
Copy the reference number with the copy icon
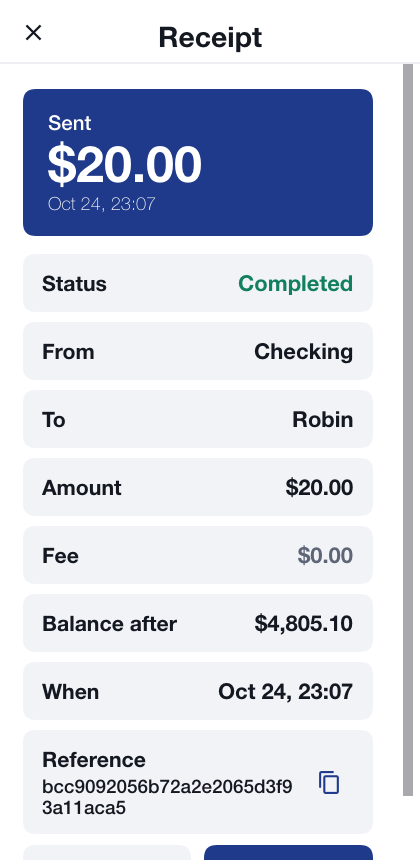click(x=329, y=782)
